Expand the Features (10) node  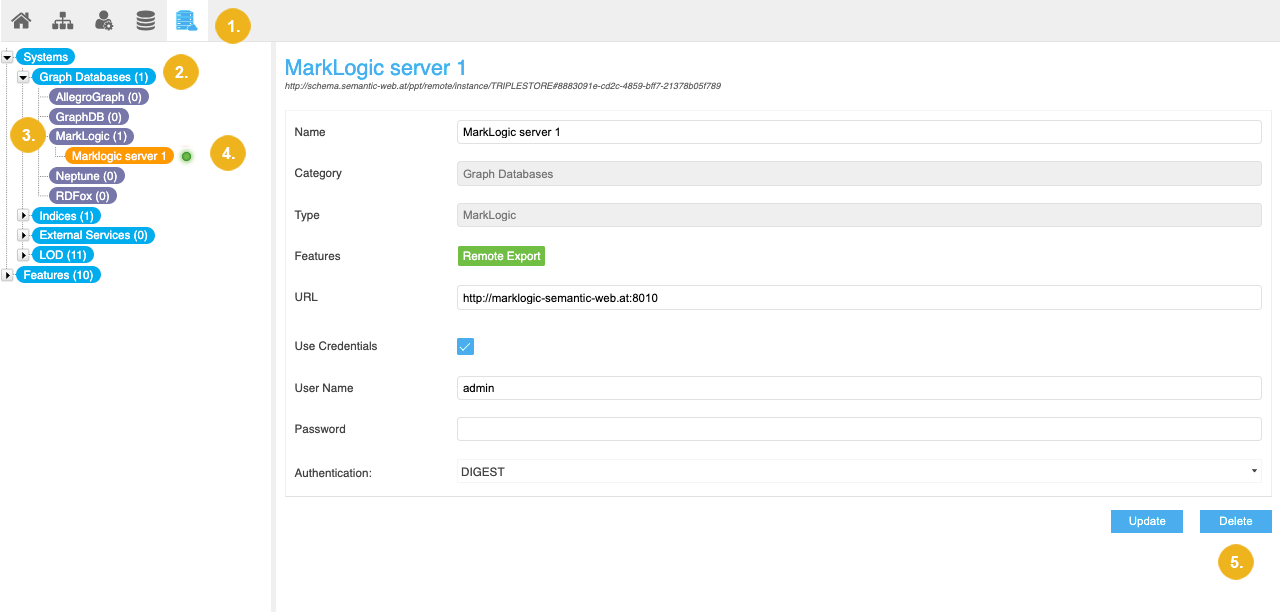tap(8, 275)
